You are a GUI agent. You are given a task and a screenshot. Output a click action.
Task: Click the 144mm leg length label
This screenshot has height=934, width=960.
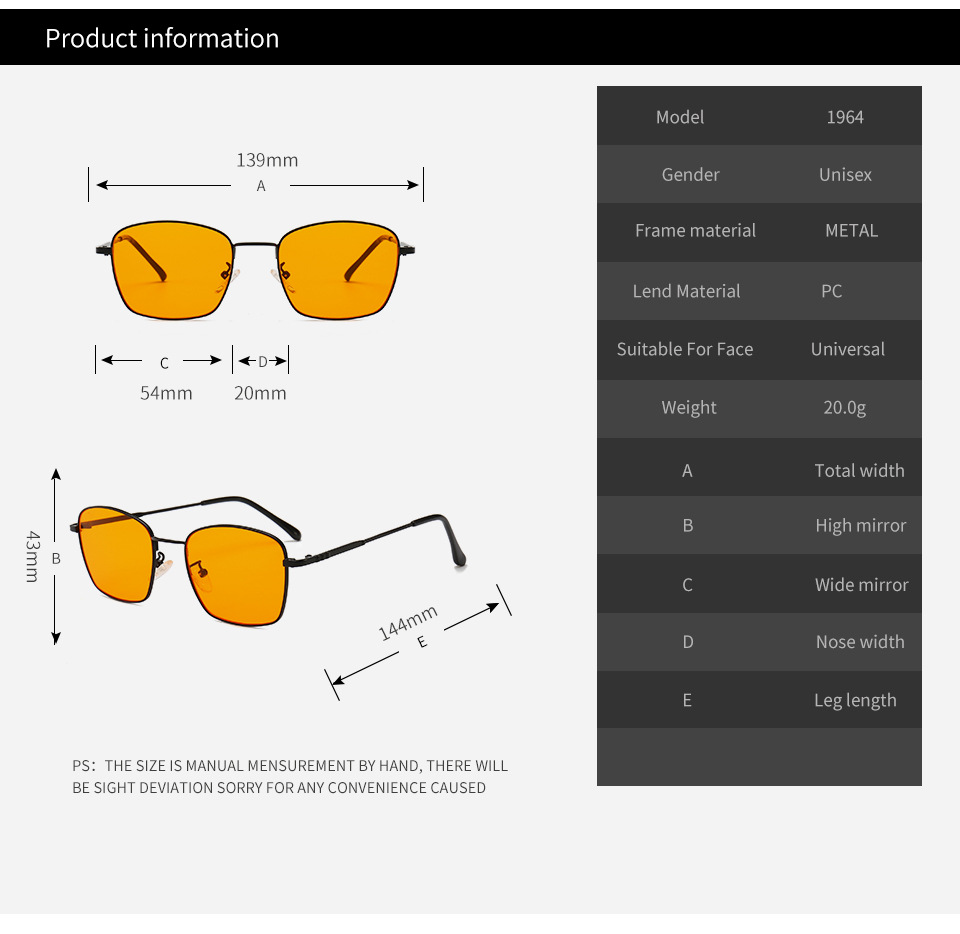pyautogui.click(x=408, y=622)
